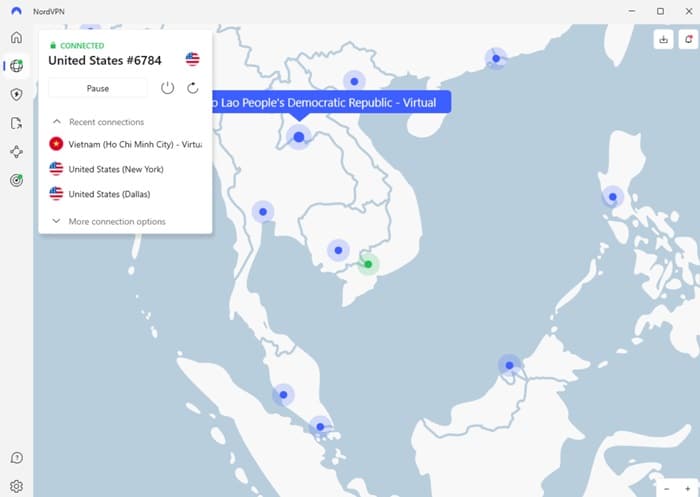Click the download icon at top right
700x497 pixels.
(x=663, y=39)
